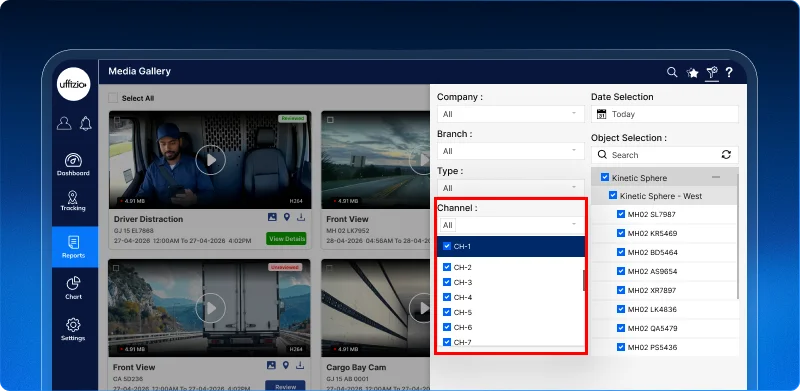Uncheck vehicle MH02 XR7897

621,290
